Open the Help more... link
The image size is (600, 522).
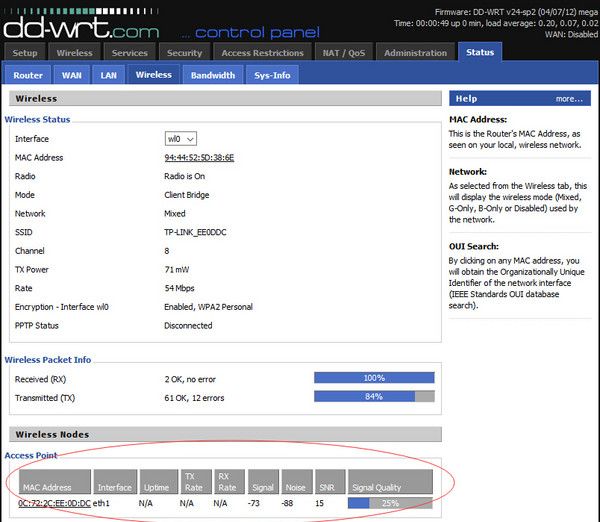[569, 99]
